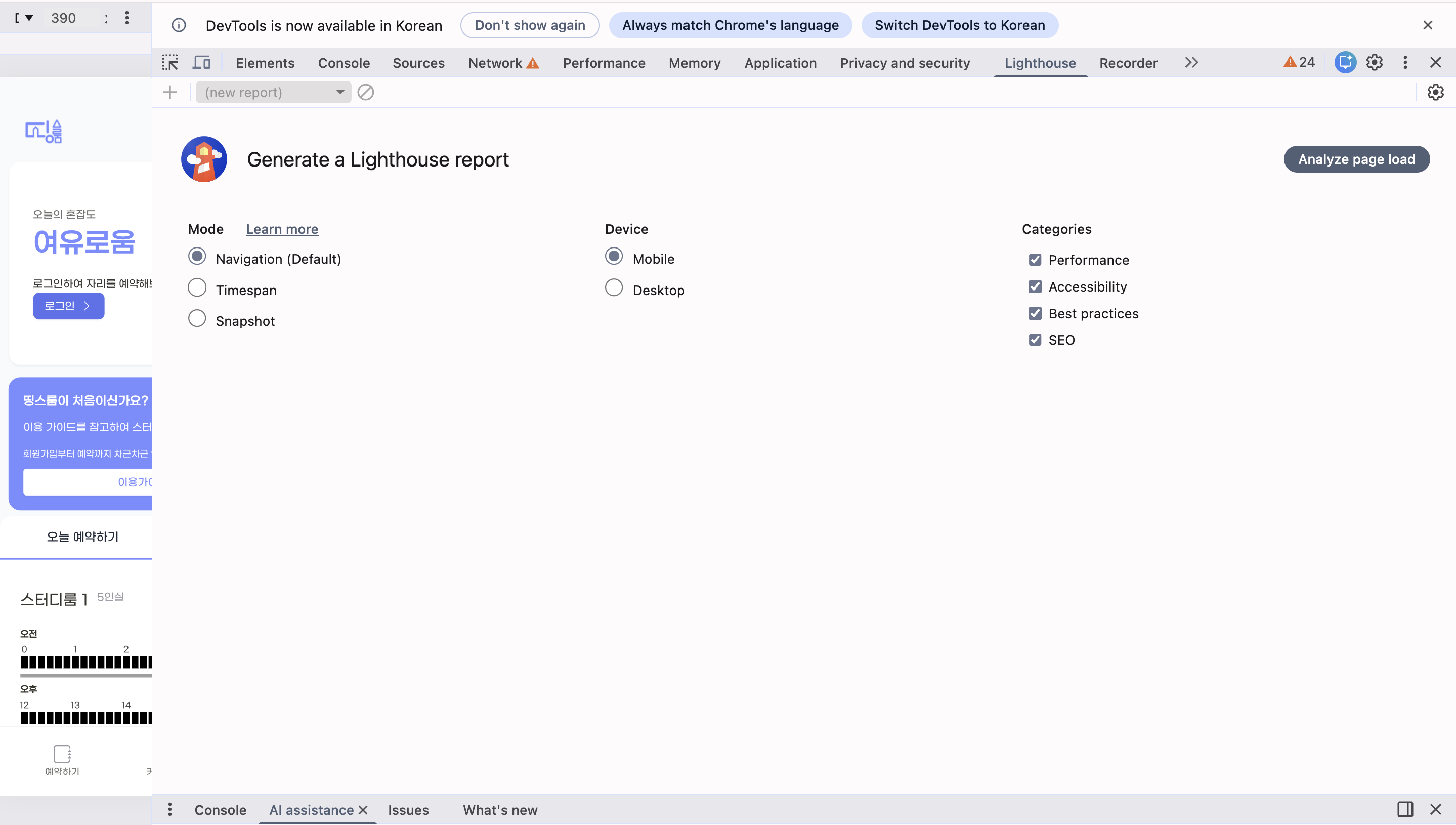Screen dimensions: 1456x825
Task: Uncheck the Accessibility category checkbox
Action: tap(1035, 286)
